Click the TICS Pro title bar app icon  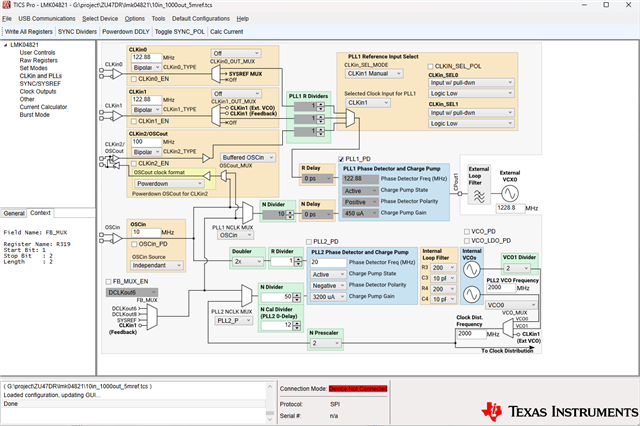(x=6, y=5)
